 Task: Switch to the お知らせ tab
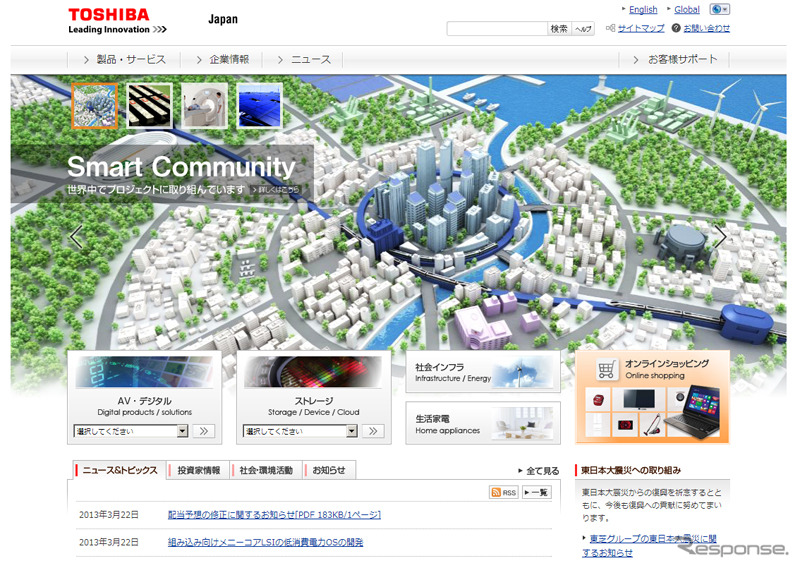click(x=329, y=471)
